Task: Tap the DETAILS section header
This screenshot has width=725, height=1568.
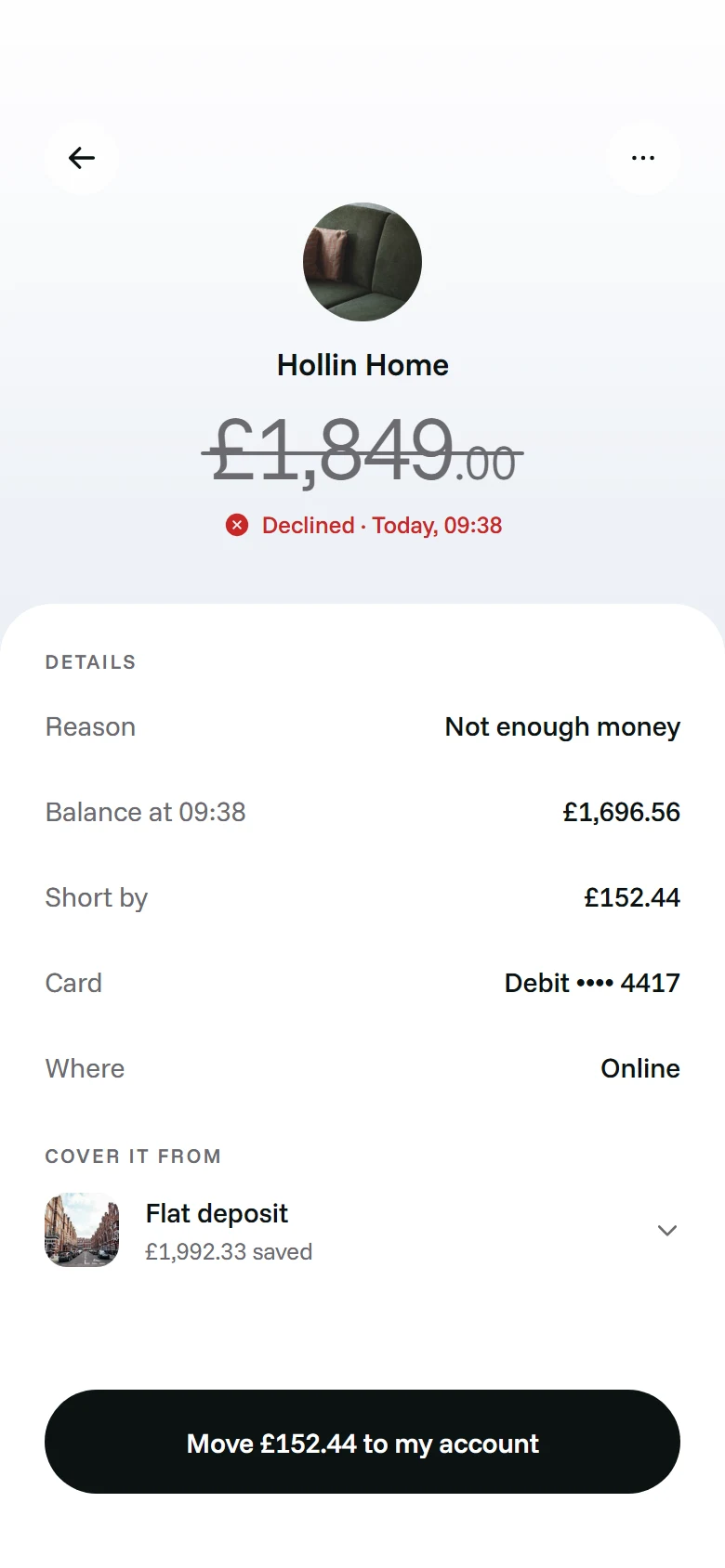Action: click(x=91, y=662)
